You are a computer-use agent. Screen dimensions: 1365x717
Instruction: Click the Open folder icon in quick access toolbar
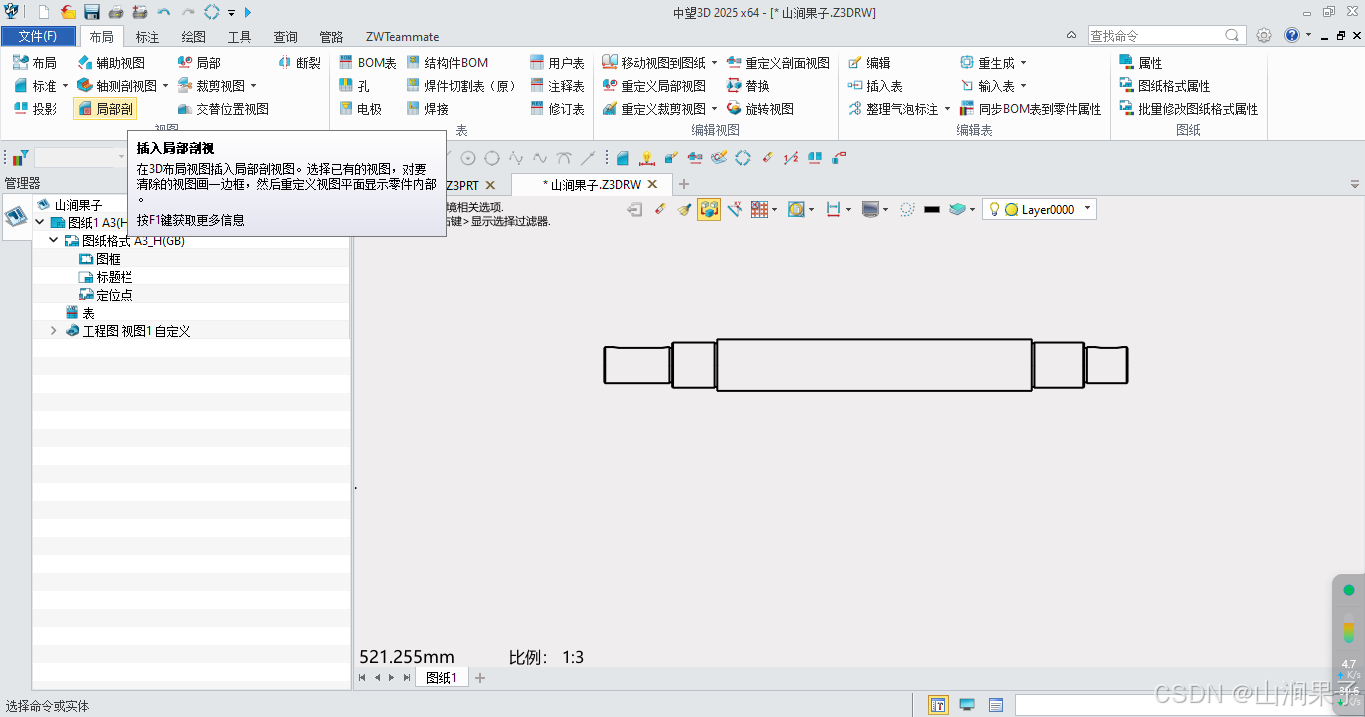pyautogui.click(x=68, y=12)
